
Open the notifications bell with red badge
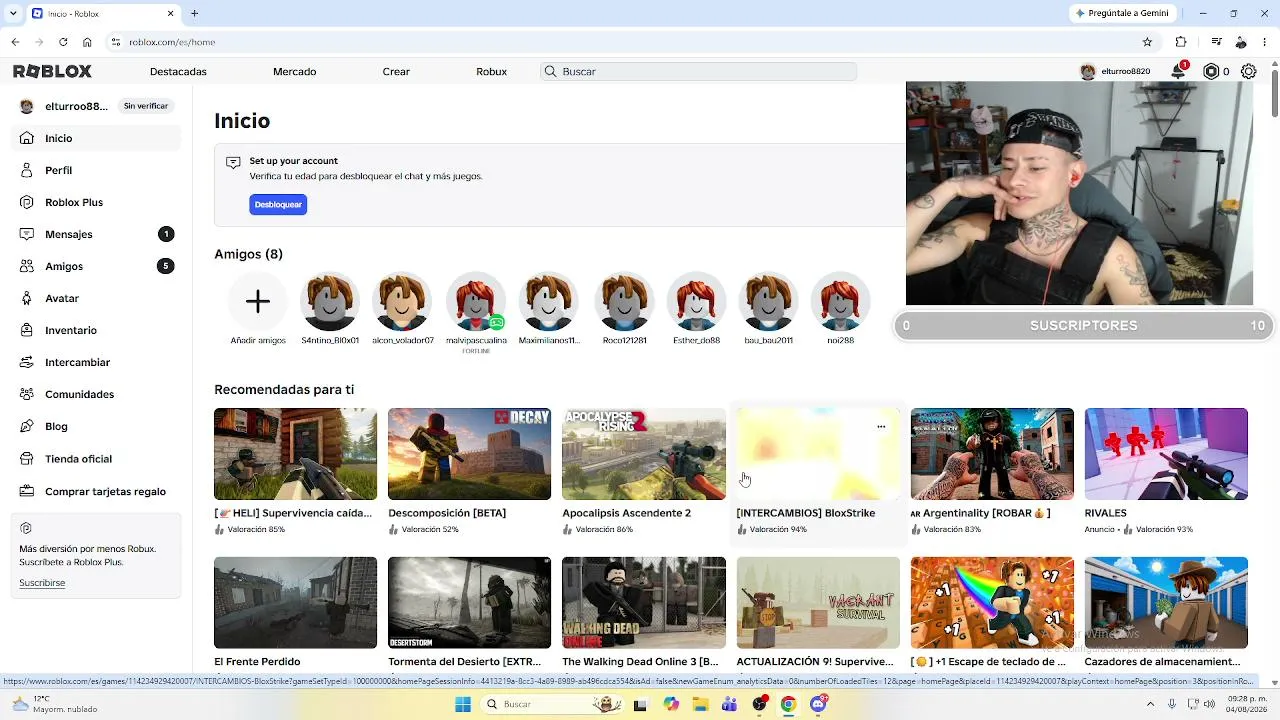click(x=1179, y=71)
